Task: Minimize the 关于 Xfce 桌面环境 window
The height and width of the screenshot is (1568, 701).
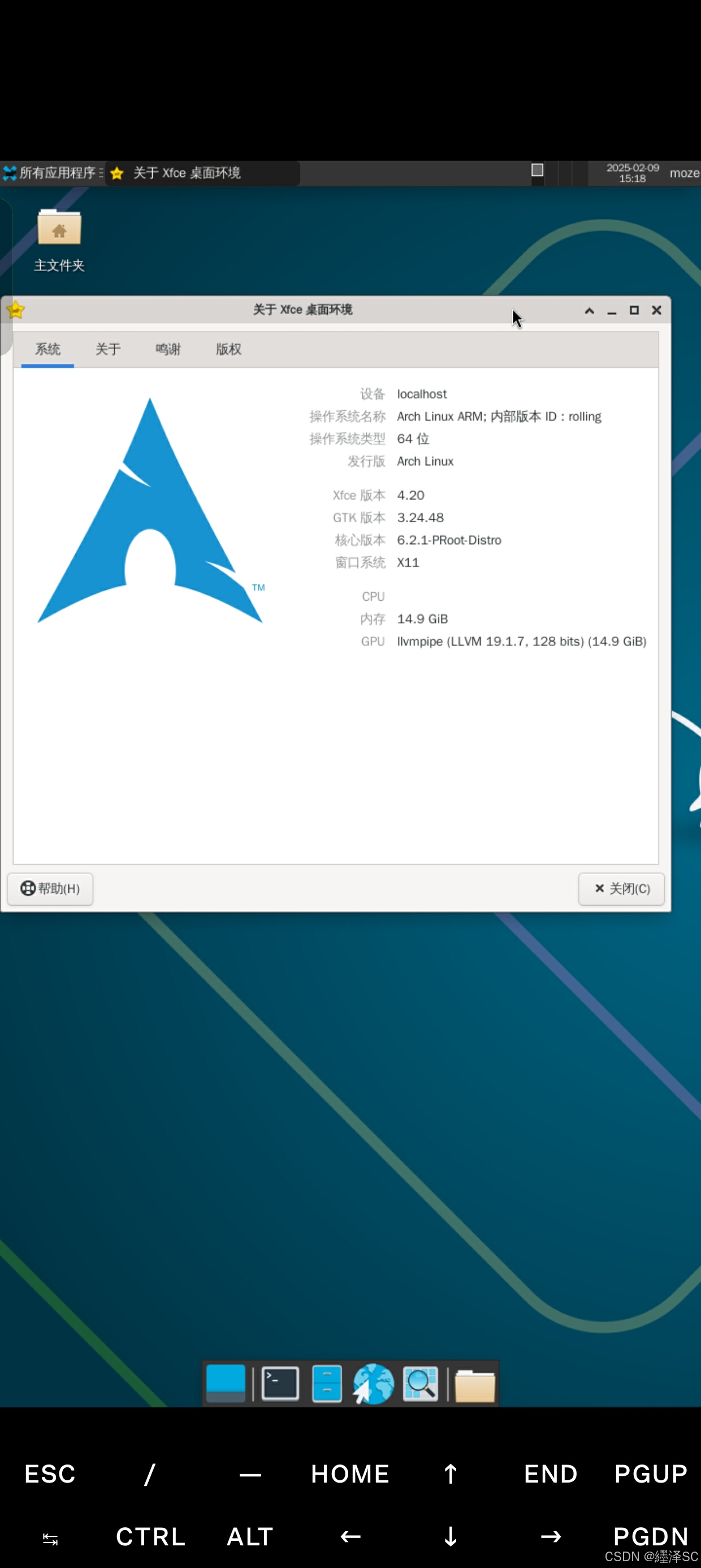Action: pos(612,311)
